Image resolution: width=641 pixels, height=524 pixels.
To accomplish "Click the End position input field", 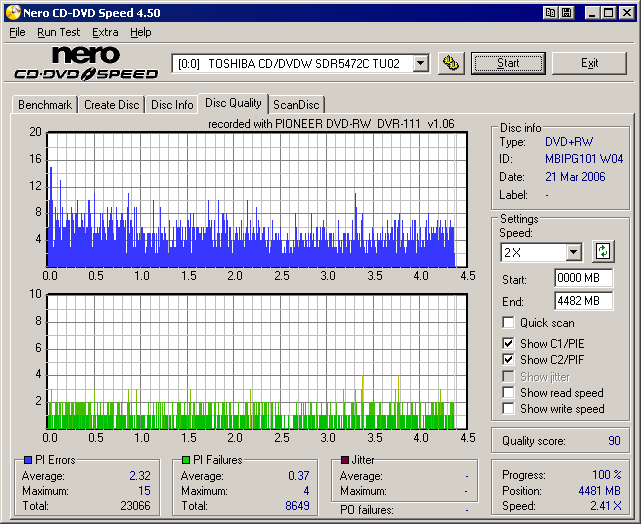I will coord(583,300).
